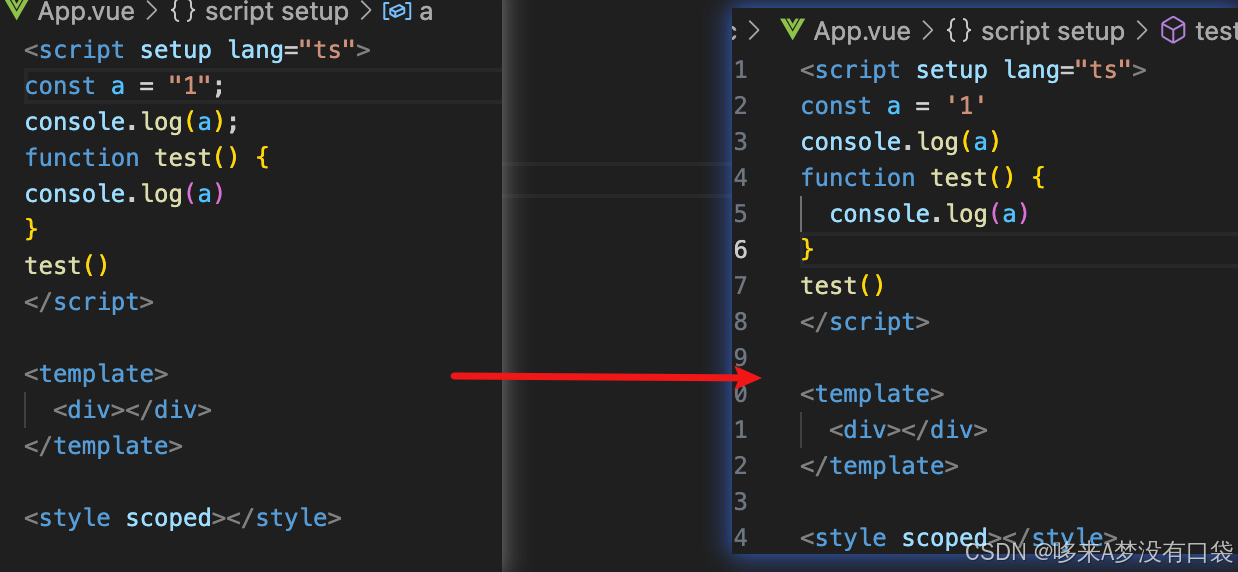Click the Vue logo icon in right pane breadcrumb
The image size is (1238, 572).
[793, 30]
